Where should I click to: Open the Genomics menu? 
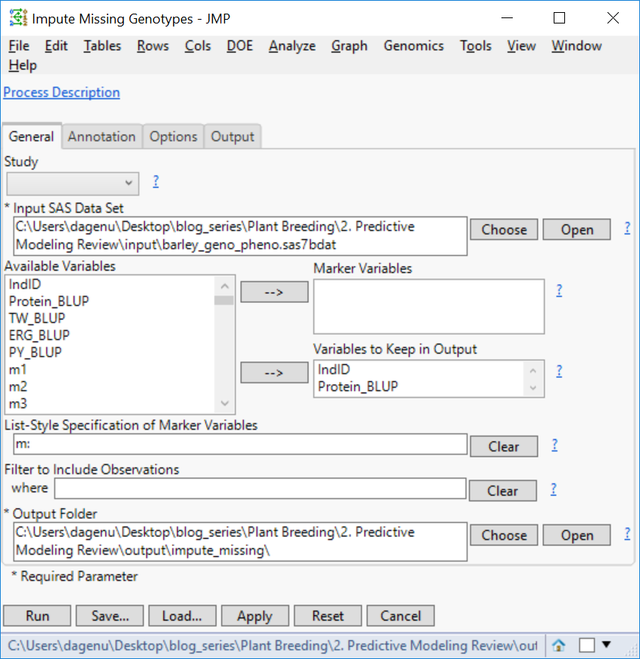pos(413,46)
